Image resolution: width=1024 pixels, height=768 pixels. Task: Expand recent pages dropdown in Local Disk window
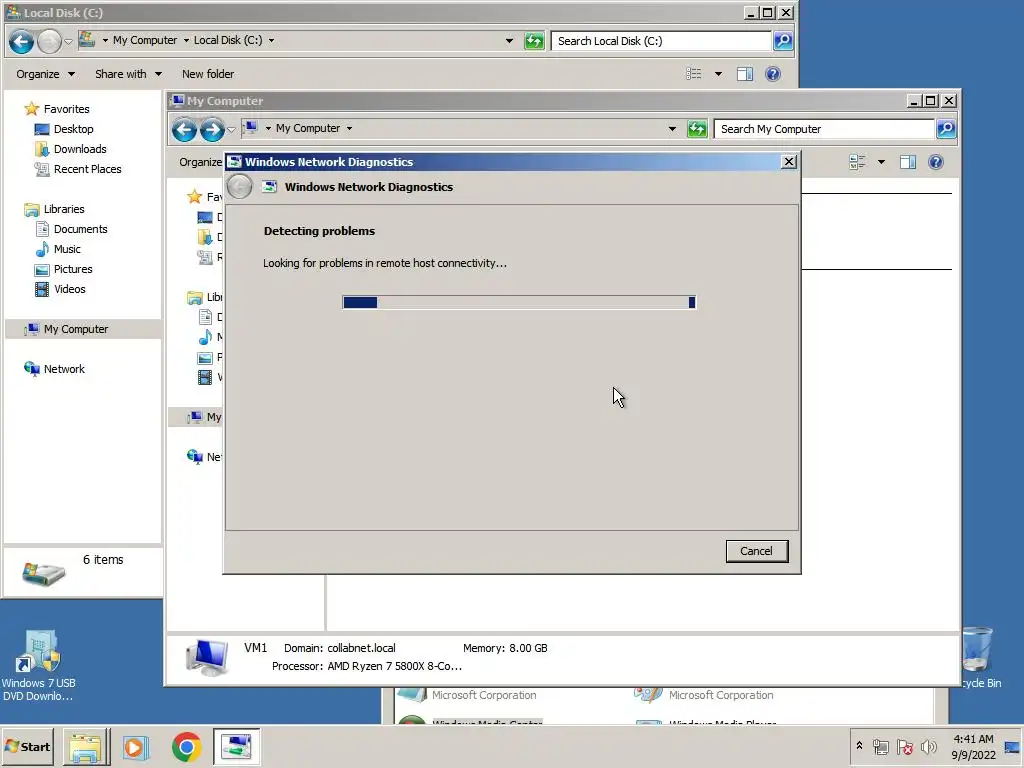point(68,41)
